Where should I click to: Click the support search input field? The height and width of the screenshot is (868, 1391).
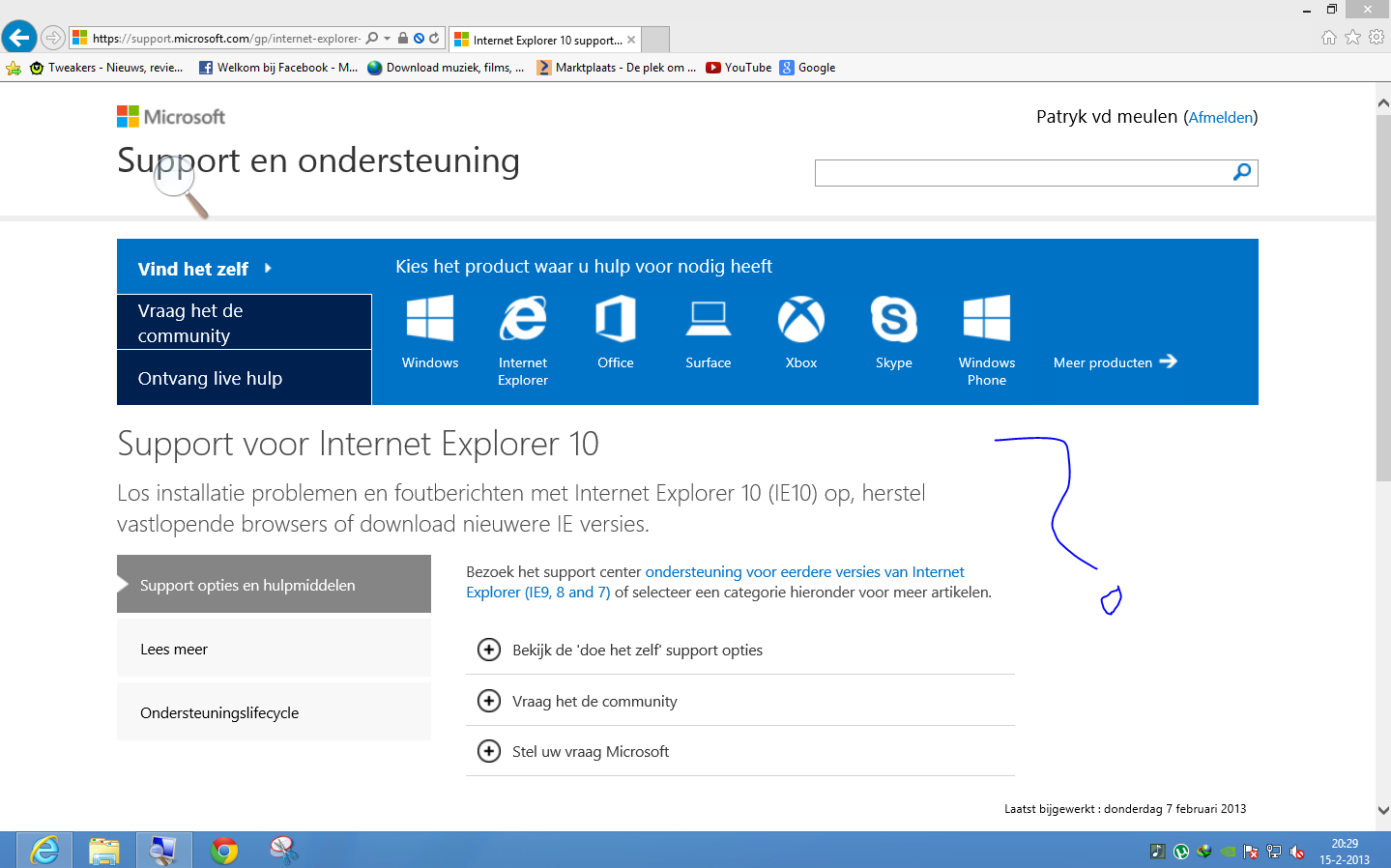(x=1022, y=173)
